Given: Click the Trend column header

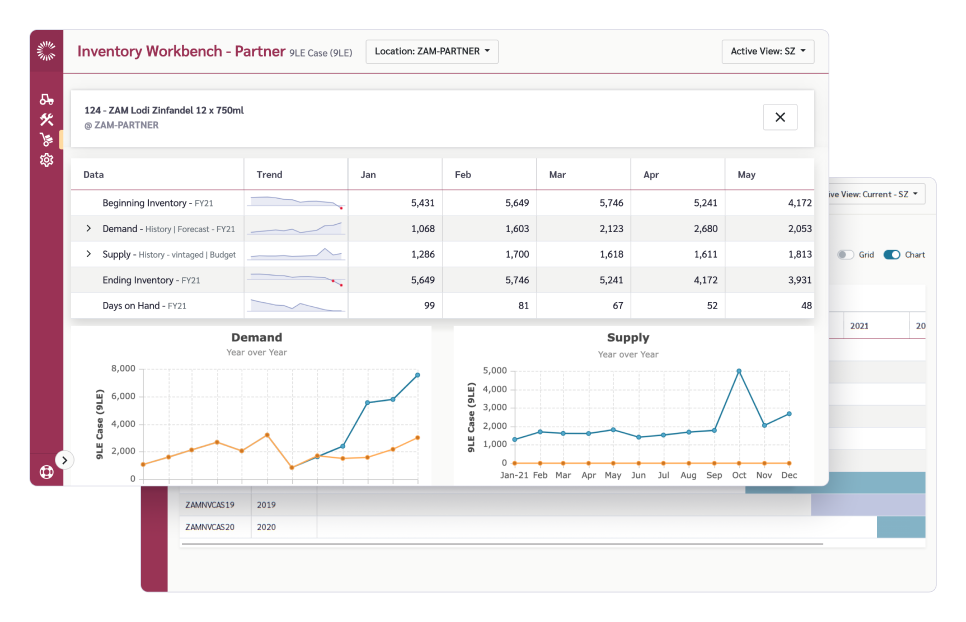Looking at the screenshot, I should (x=270, y=175).
